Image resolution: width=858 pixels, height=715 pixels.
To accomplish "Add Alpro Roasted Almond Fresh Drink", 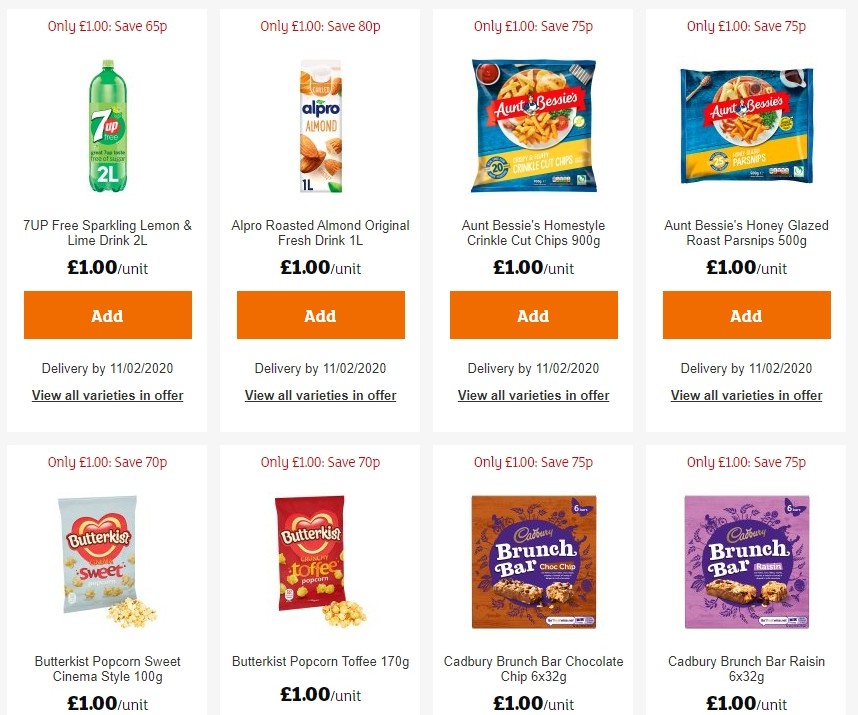I will (320, 315).
